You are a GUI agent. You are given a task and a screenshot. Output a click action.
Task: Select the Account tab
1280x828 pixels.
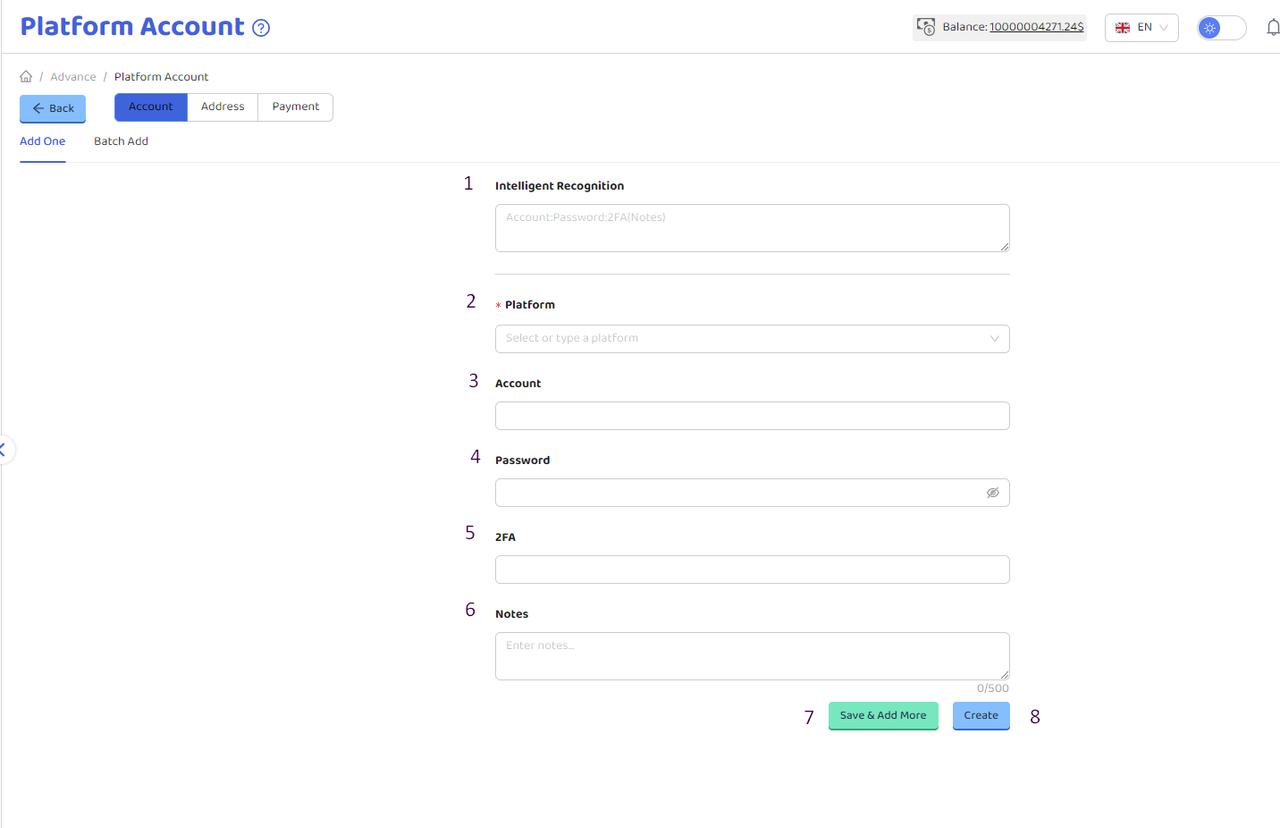(151, 107)
